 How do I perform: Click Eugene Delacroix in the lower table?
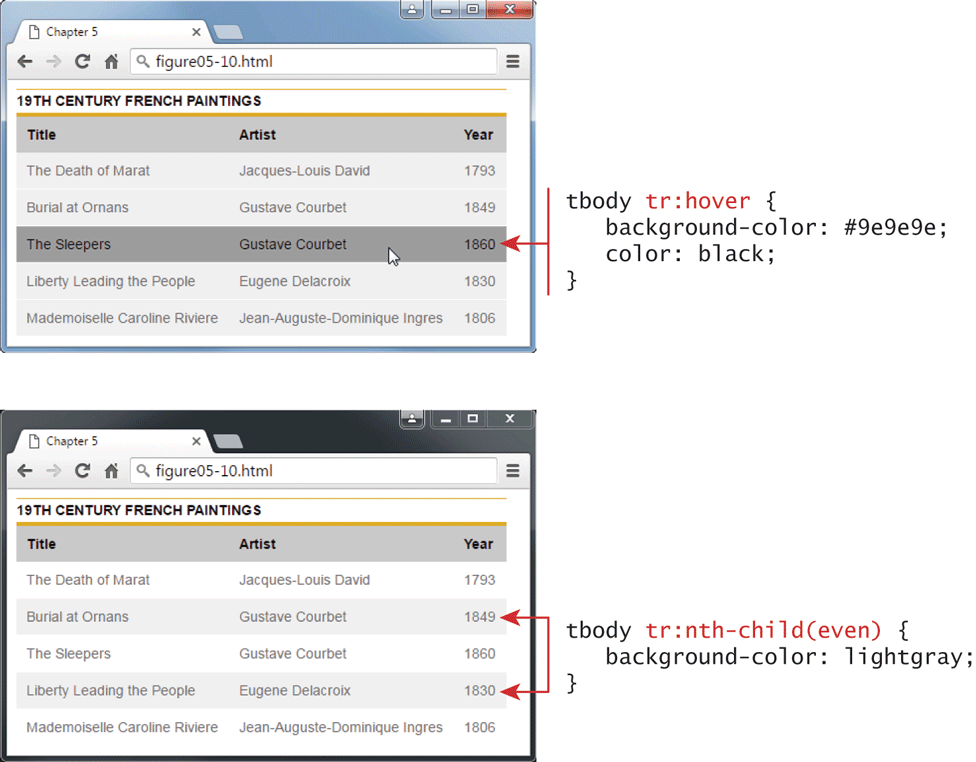[295, 691]
